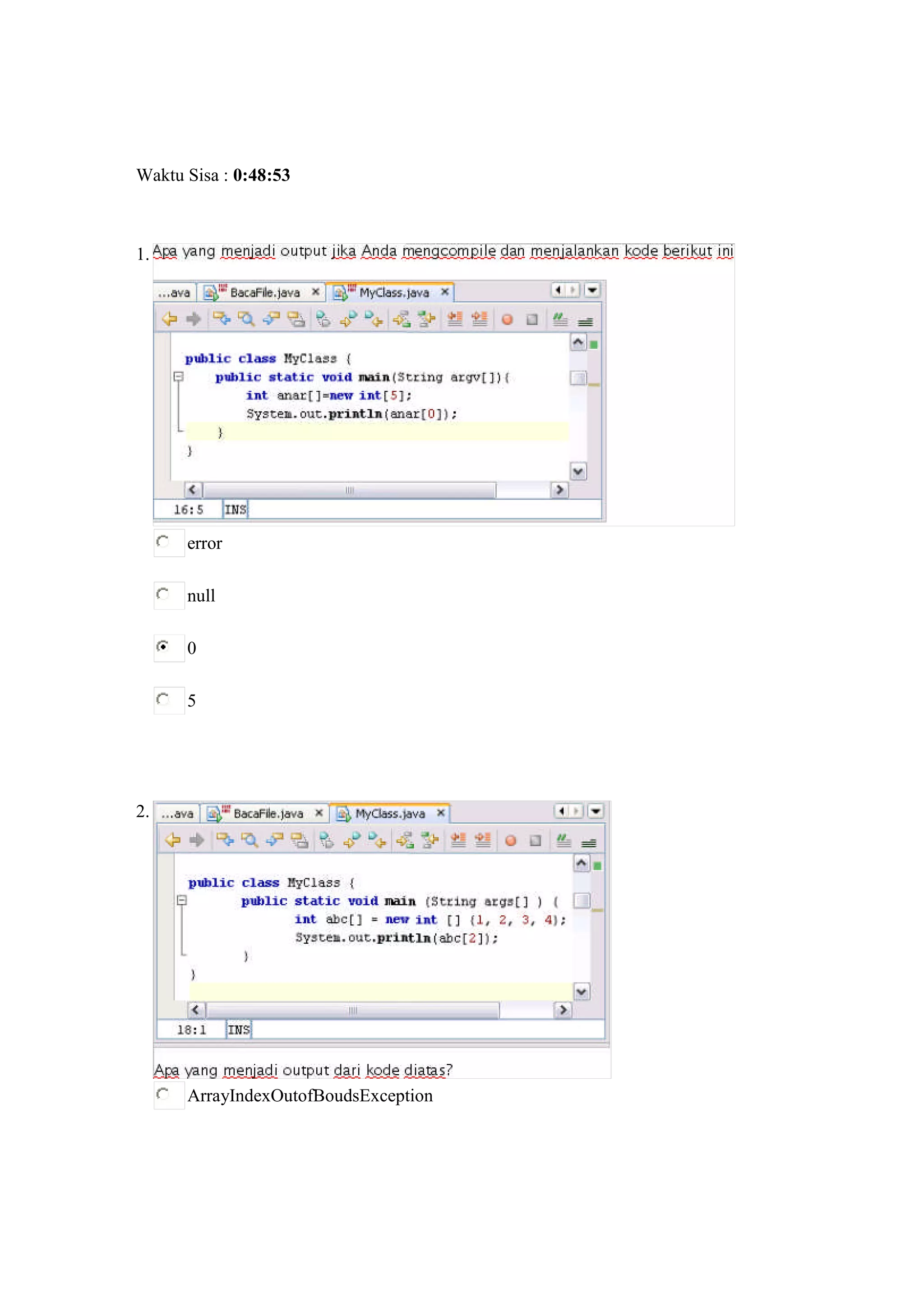
Task: Click the horizontal scroll left arrow in question 1 editor
Action: pyautogui.click(x=193, y=489)
